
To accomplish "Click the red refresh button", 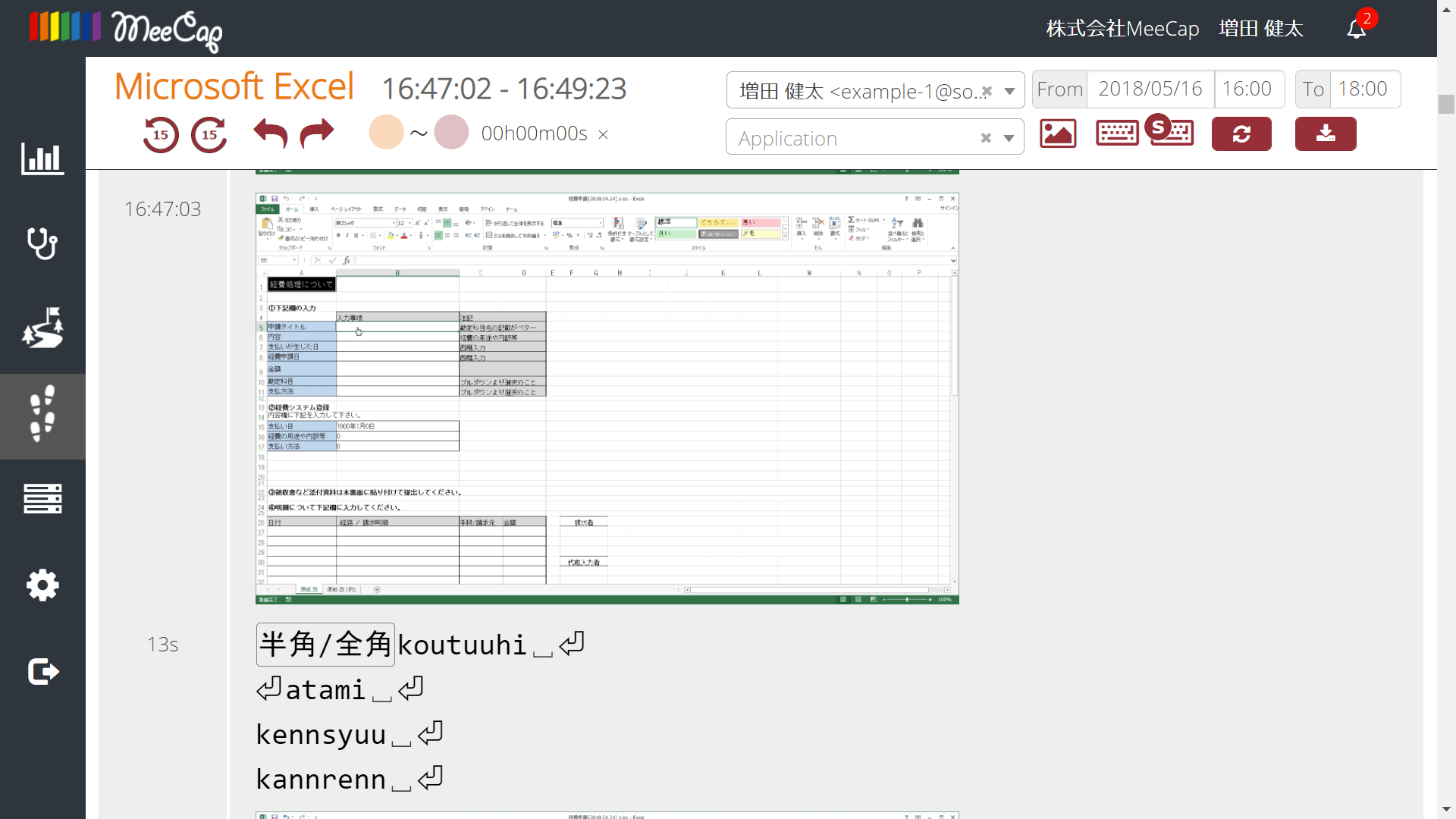I will pos(1241,134).
